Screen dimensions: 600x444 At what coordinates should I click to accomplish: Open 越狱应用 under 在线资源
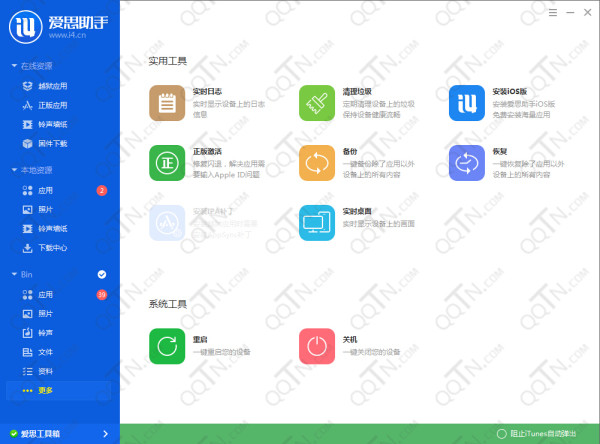coord(53,86)
